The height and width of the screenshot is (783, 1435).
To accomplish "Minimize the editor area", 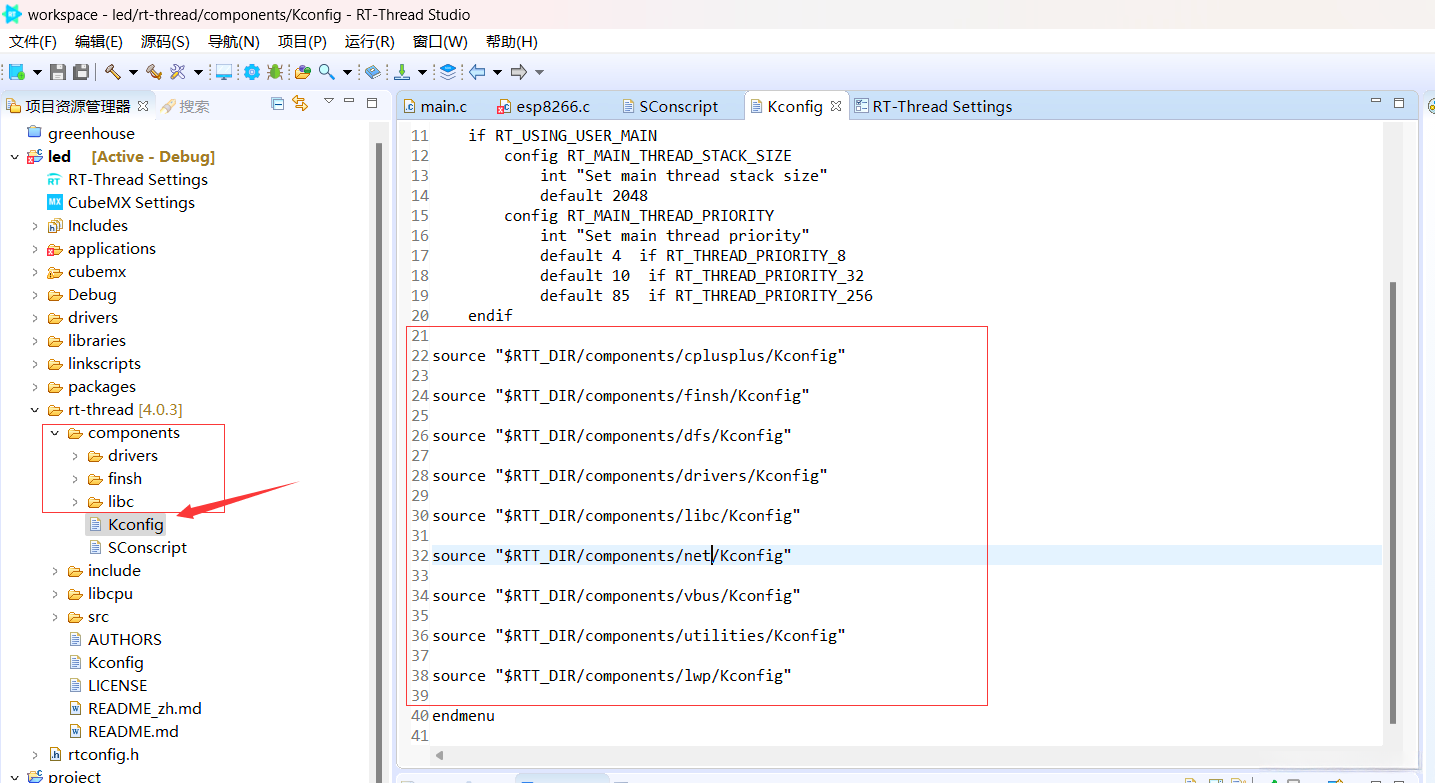I will [1376, 102].
